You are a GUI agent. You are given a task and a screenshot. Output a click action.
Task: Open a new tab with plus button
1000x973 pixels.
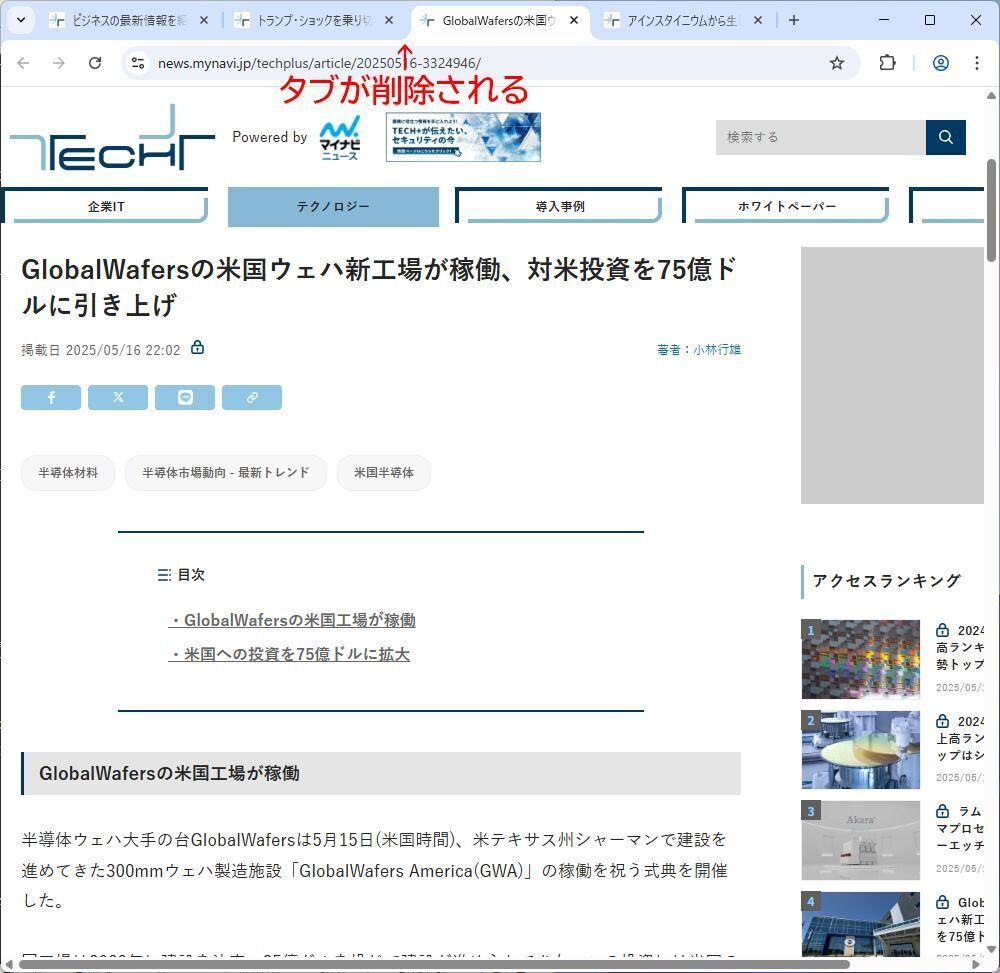pyautogui.click(x=794, y=20)
